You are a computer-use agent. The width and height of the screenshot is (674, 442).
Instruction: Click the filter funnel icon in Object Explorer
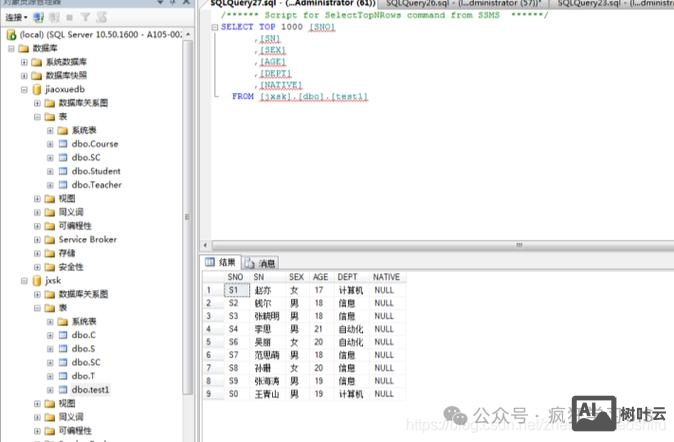click(x=86, y=18)
